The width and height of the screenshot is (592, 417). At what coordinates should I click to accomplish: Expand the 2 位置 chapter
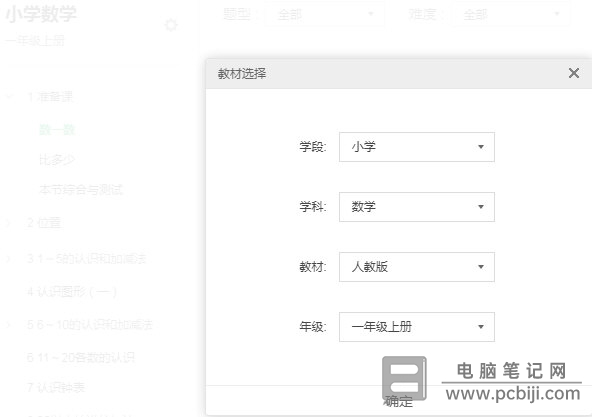pos(9,223)
